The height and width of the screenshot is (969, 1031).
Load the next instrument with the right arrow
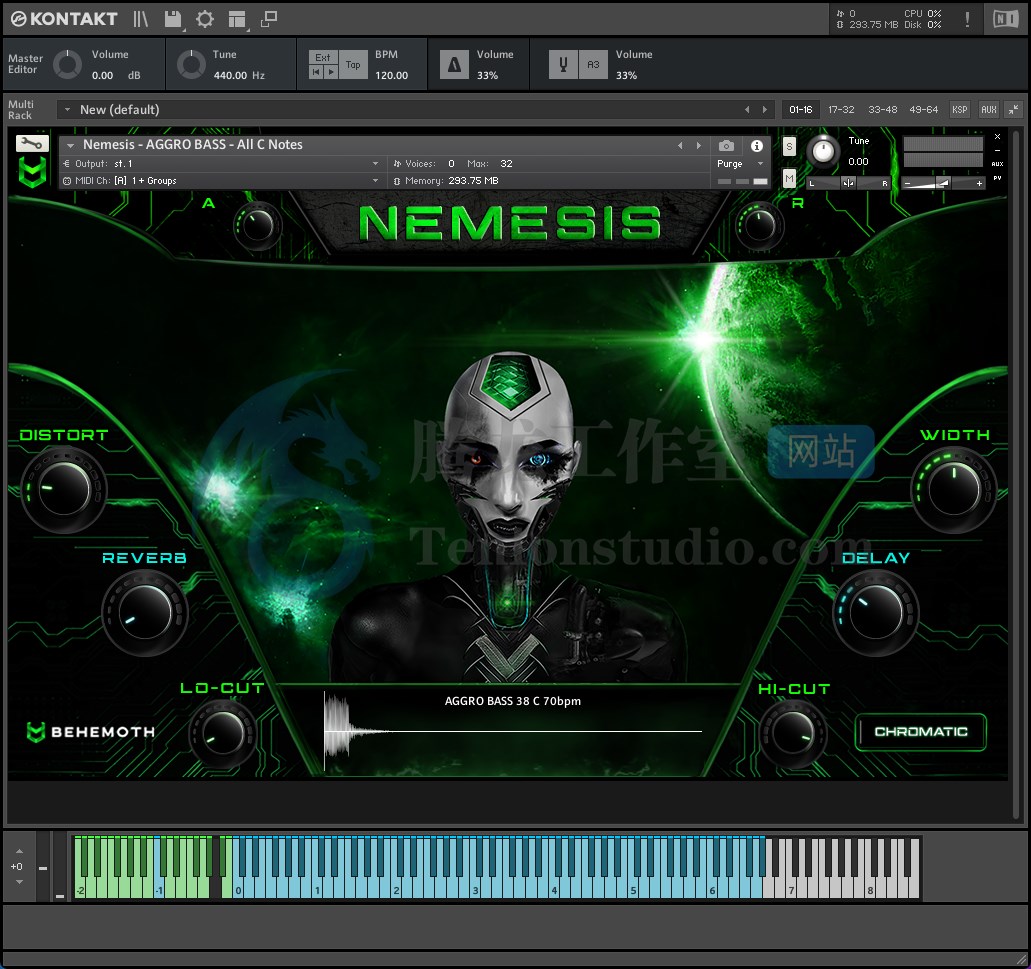698,145
